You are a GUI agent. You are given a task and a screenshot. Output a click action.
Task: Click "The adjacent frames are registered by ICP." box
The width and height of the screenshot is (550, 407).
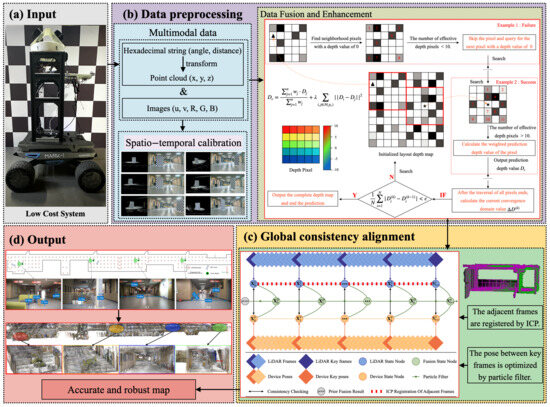tap(505, 318)
